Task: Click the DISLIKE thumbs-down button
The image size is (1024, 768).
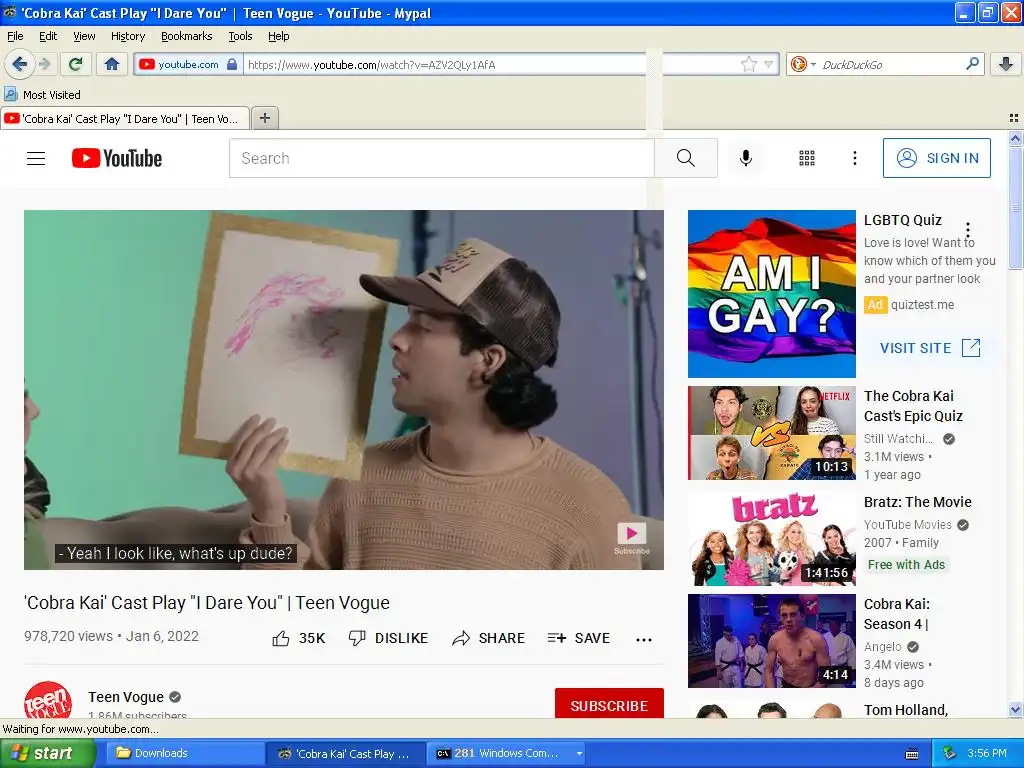Action: point(388,638)
